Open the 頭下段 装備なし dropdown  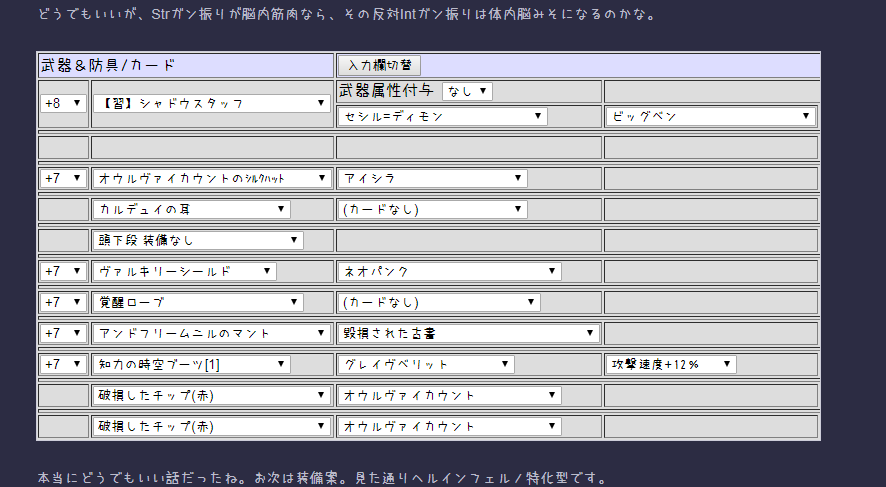(198, 241)
